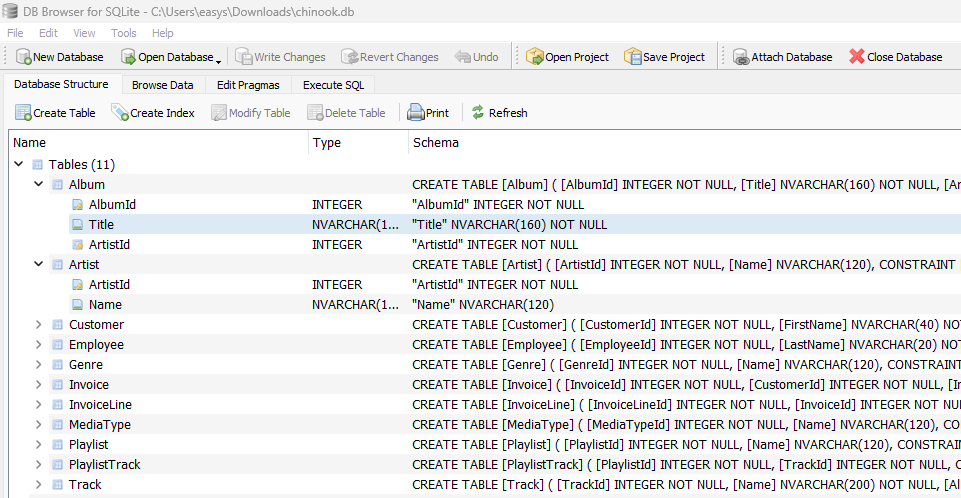Click the Type column header
This screenshot has height=498, width=961.
[358, 143]
